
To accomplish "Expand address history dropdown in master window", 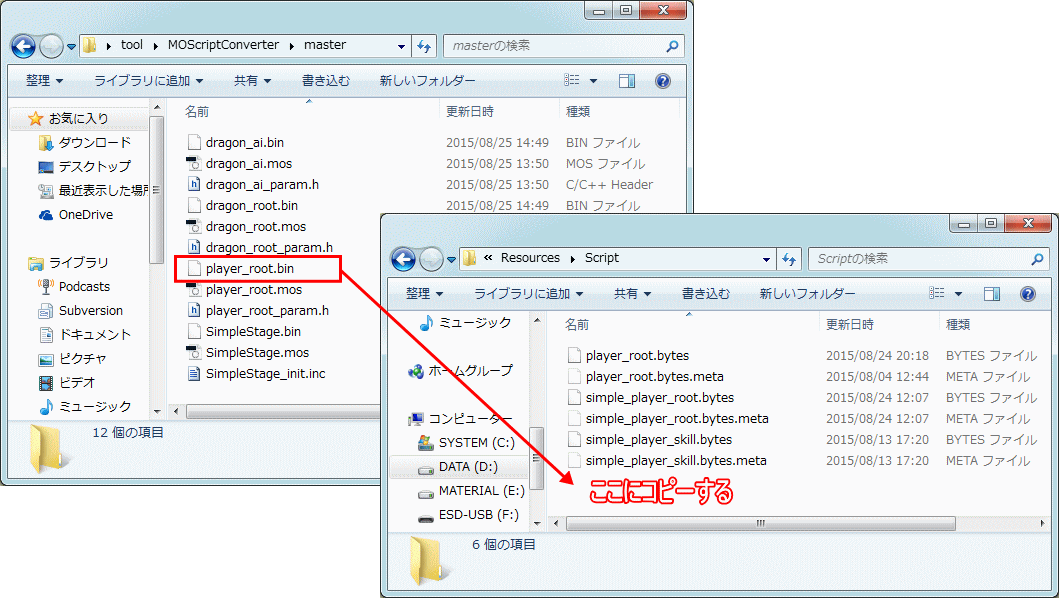I will [401, 47].
